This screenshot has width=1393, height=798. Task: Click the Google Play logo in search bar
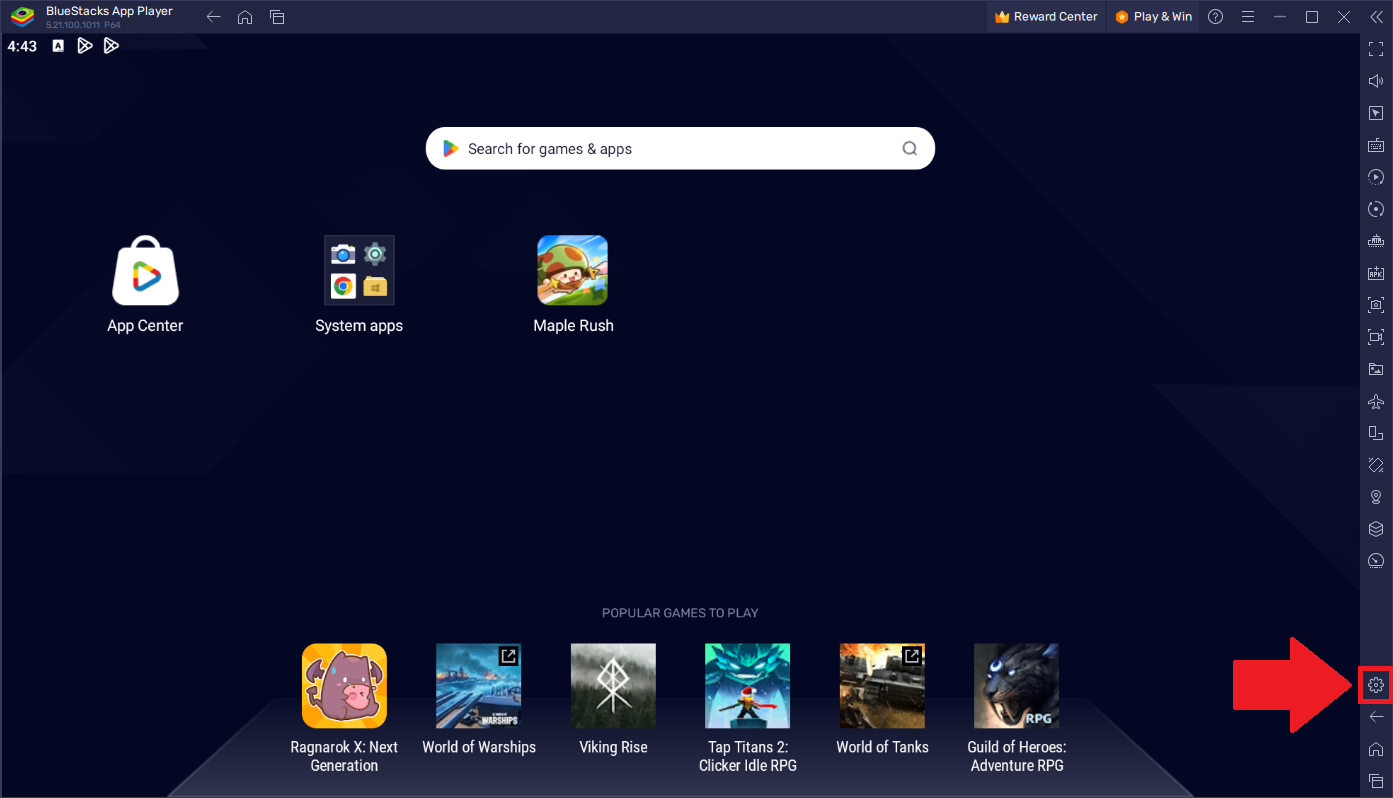coord(451,148)
